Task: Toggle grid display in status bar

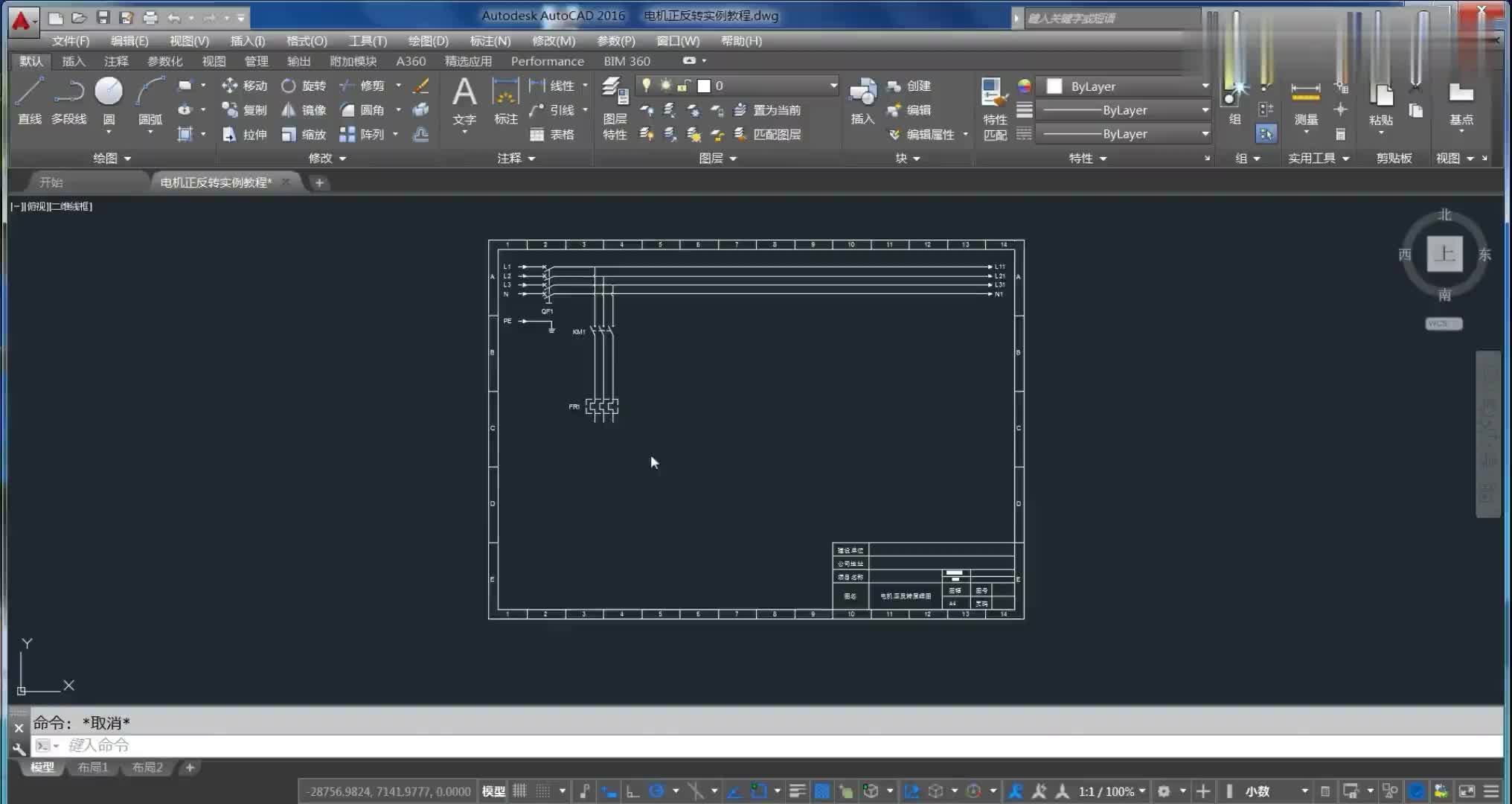Action: click(x=519, y=791)
